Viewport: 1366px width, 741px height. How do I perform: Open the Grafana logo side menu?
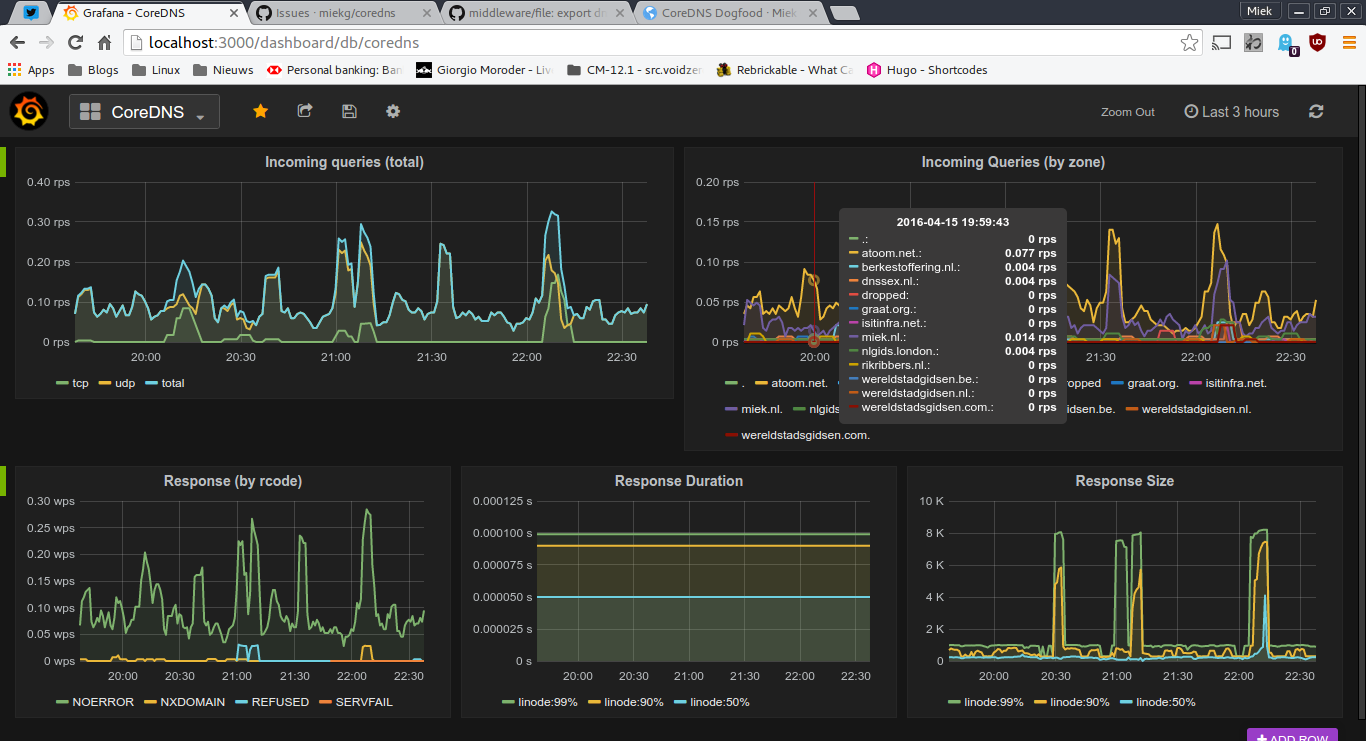pos(30,111)
